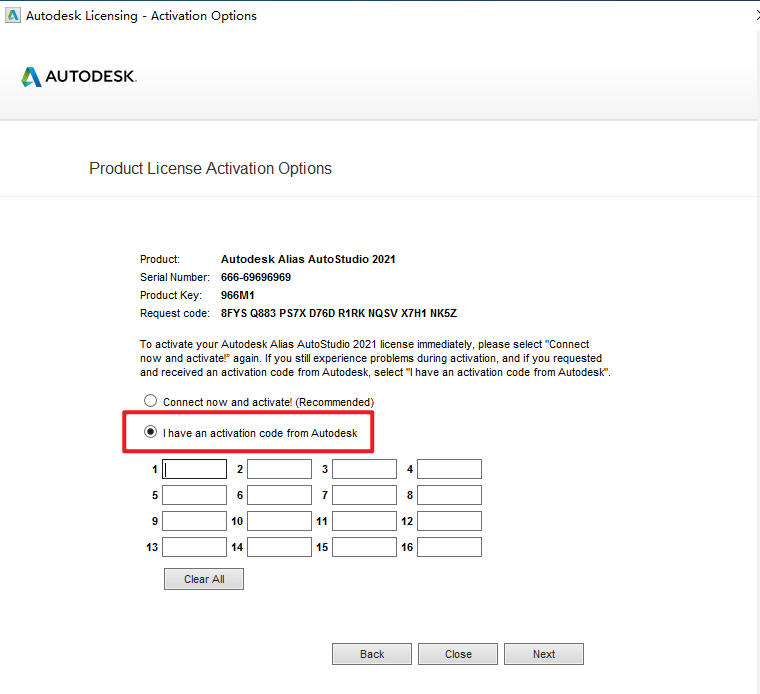Viewport: 760px width, 694px height.
Task: Click activation code field 13
Action: coord(194,547)
